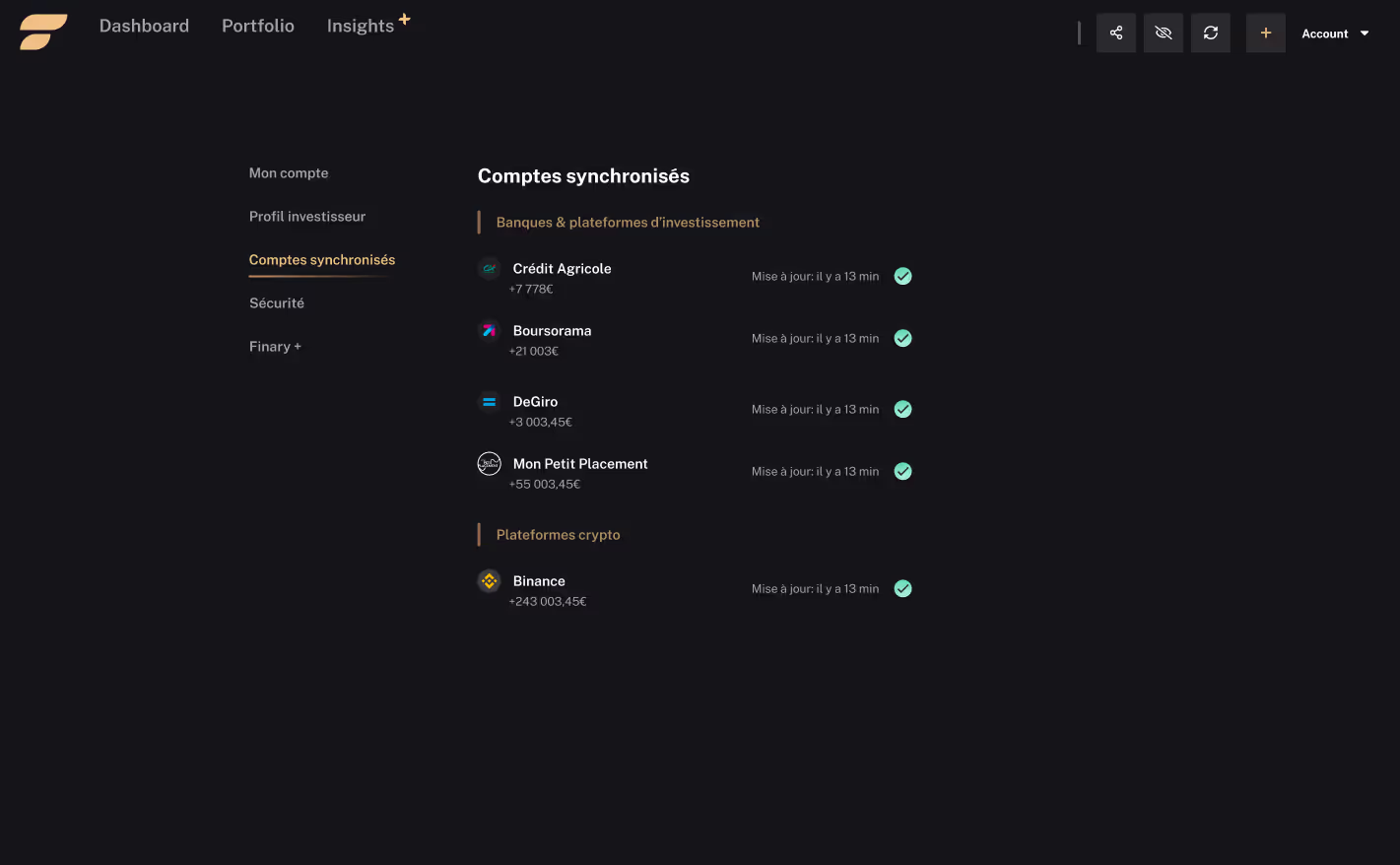Screen dimensions: 1400x865
Task: Click the Banques & plateformes d'investissement heading
Action: pos(628,223)
